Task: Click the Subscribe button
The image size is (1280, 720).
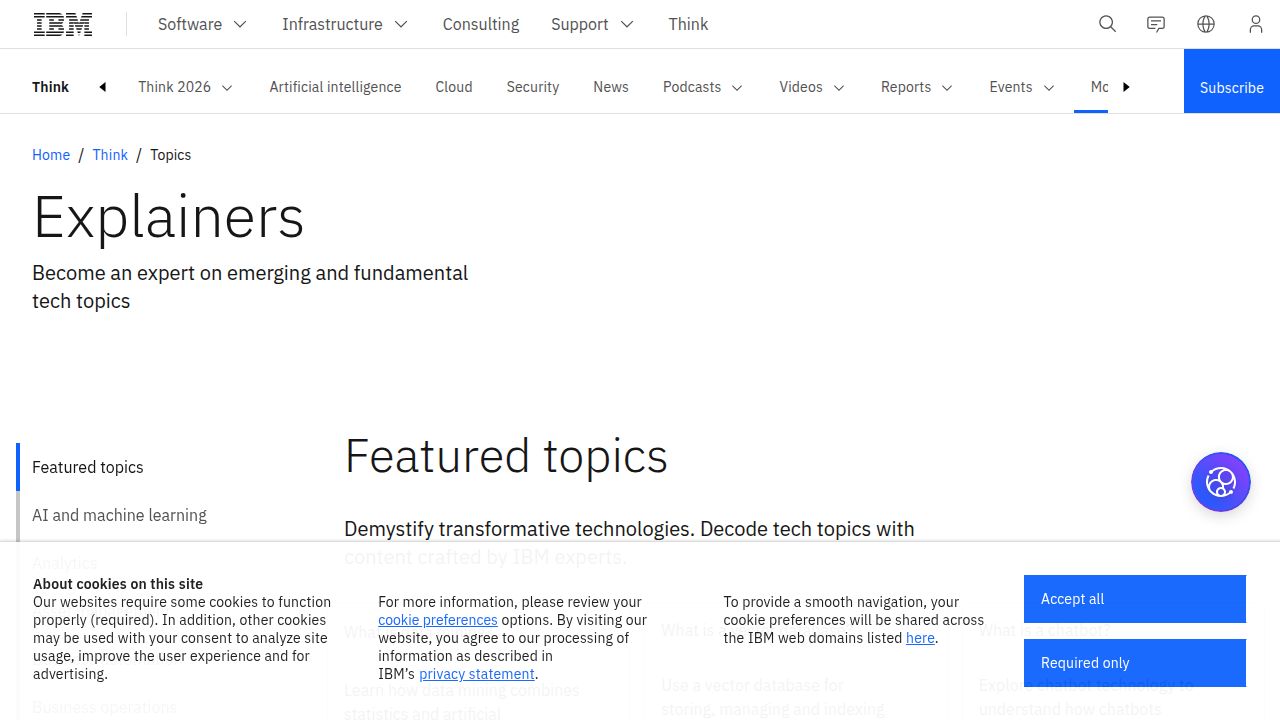Action: 1232,81
